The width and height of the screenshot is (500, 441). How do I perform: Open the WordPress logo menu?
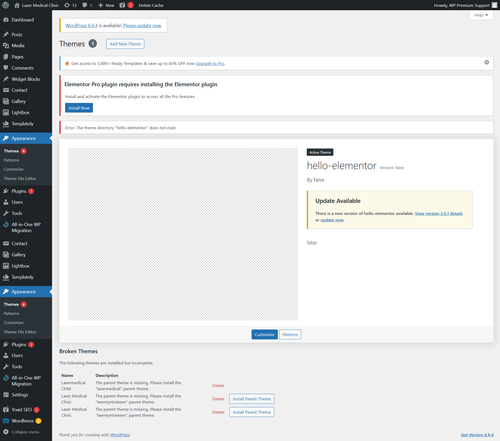[x=6, y=5]
